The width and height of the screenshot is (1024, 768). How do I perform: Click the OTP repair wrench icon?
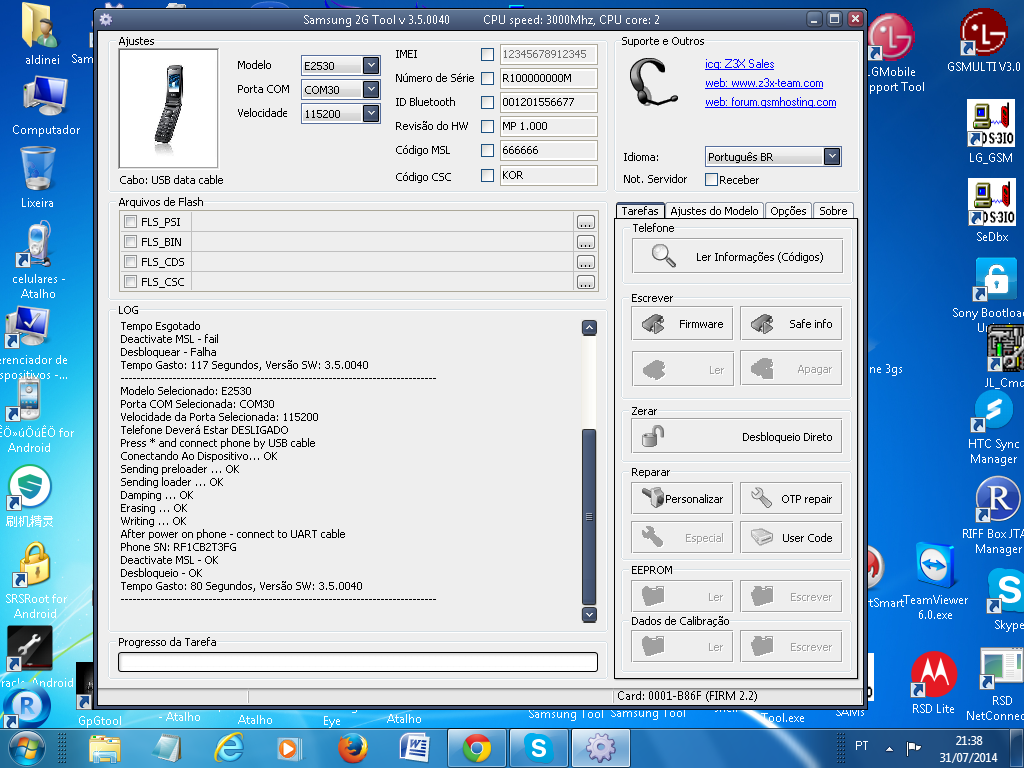click(761, 498)
